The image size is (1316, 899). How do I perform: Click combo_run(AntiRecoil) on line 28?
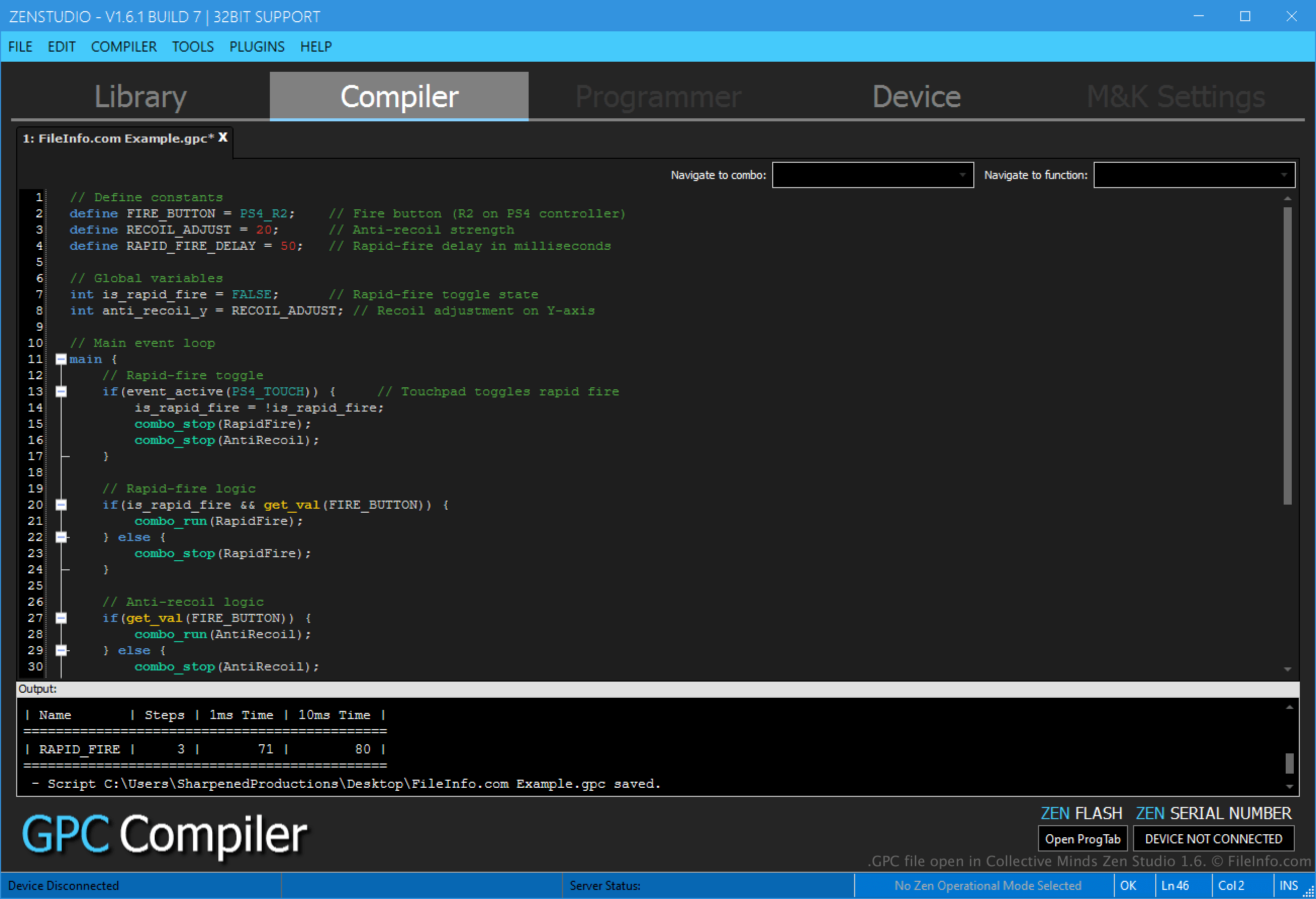click(x=222, y=635)
